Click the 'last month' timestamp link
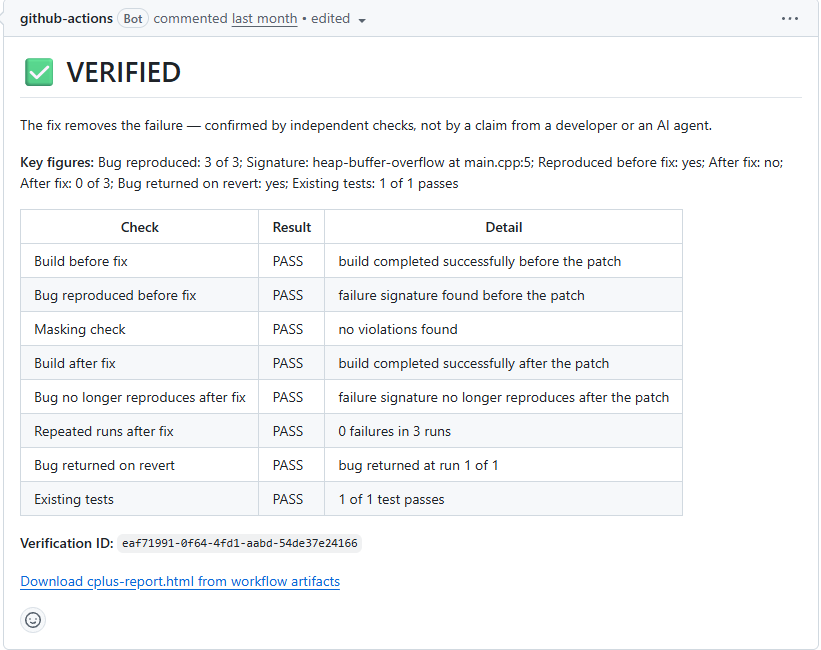The image size is (821, 650). (264, 18)
